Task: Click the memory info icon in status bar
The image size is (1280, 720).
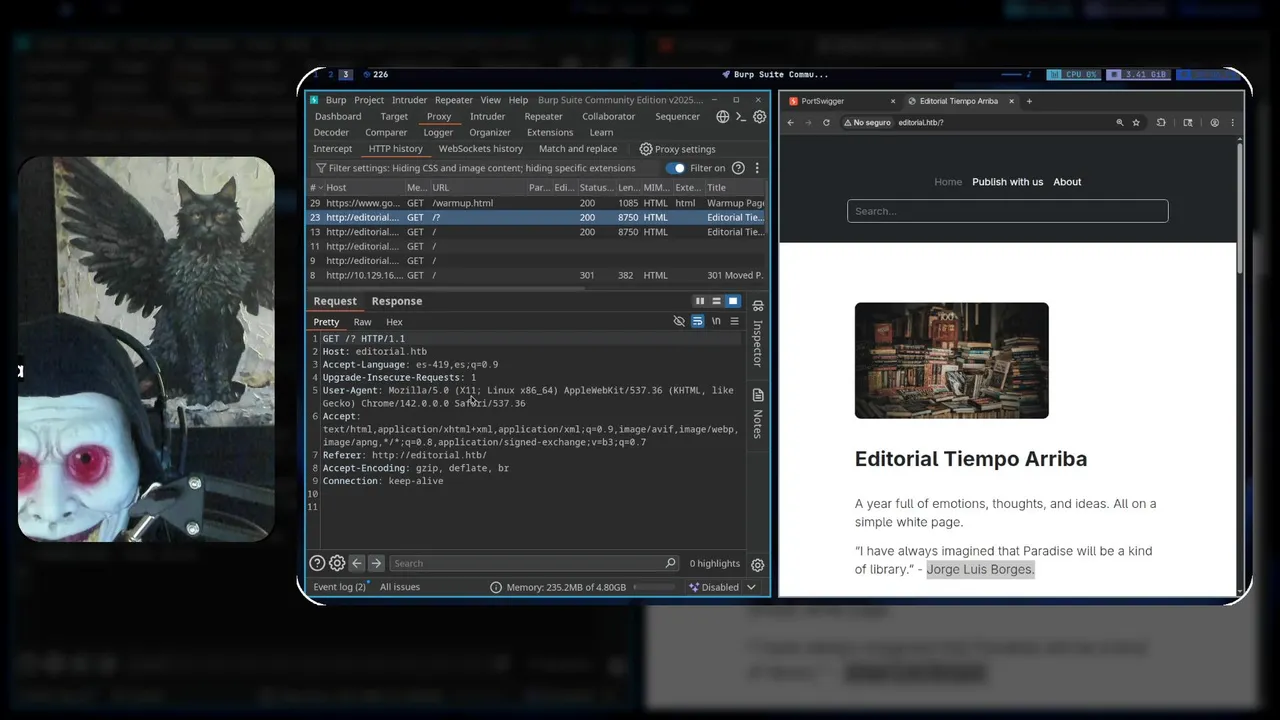Action: [496, 587]
